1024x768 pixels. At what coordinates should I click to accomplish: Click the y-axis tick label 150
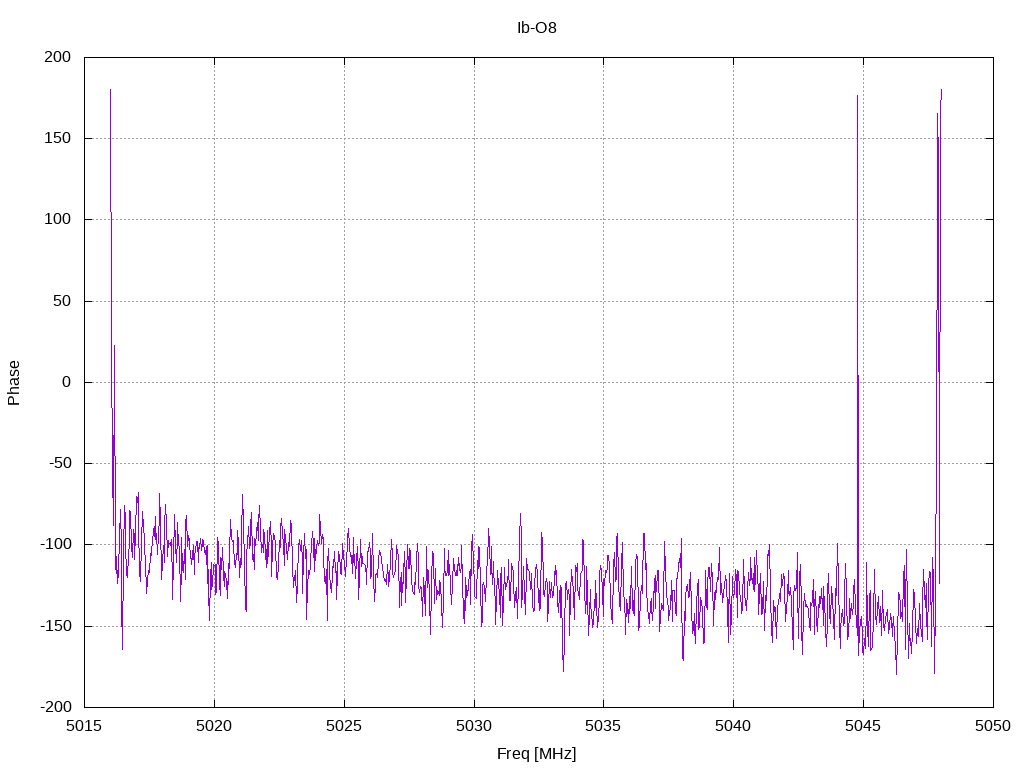57,138
